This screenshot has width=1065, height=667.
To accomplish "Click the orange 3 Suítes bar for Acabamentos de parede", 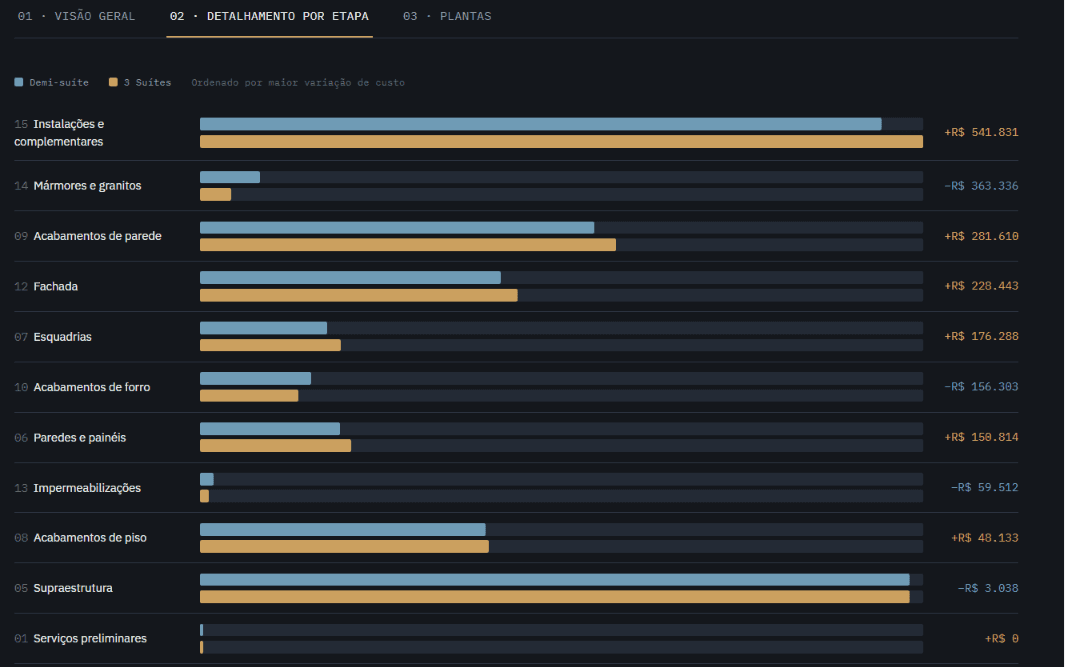I will pyautogui.click(x=408, y=245).
